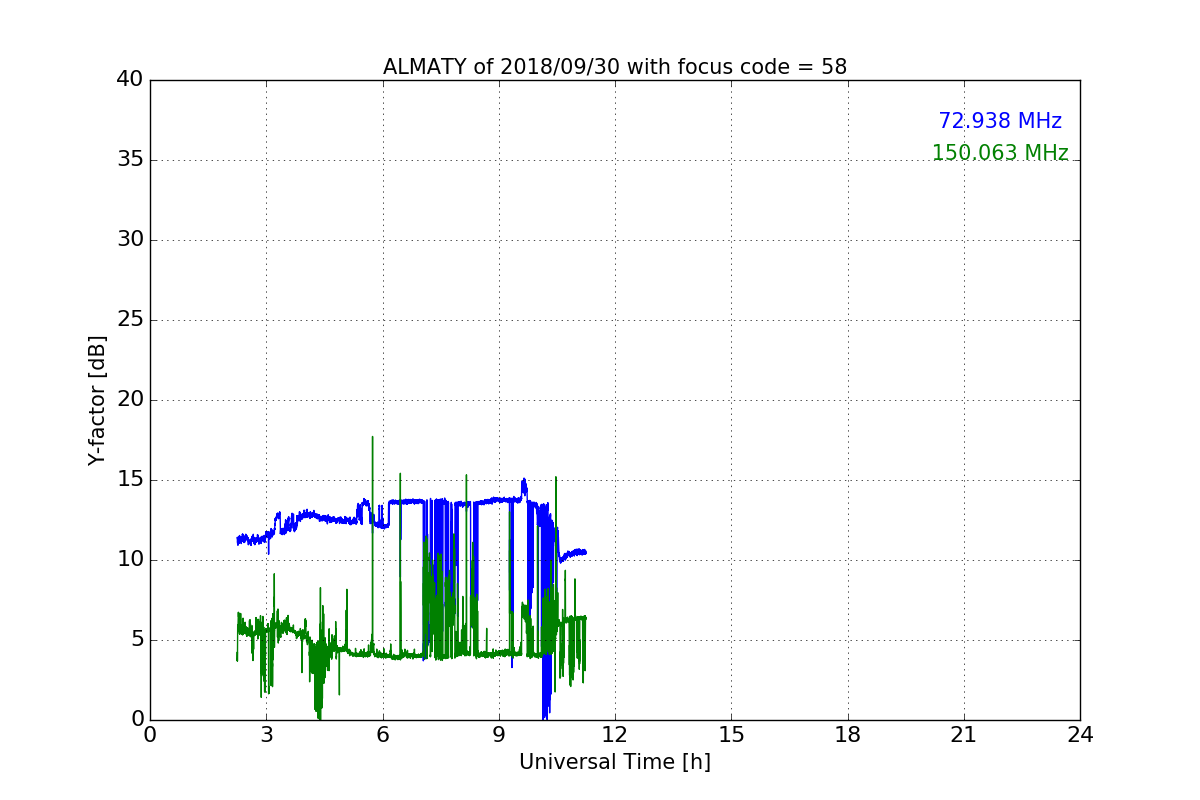Click y-axis tick label 20

(130, 400)
